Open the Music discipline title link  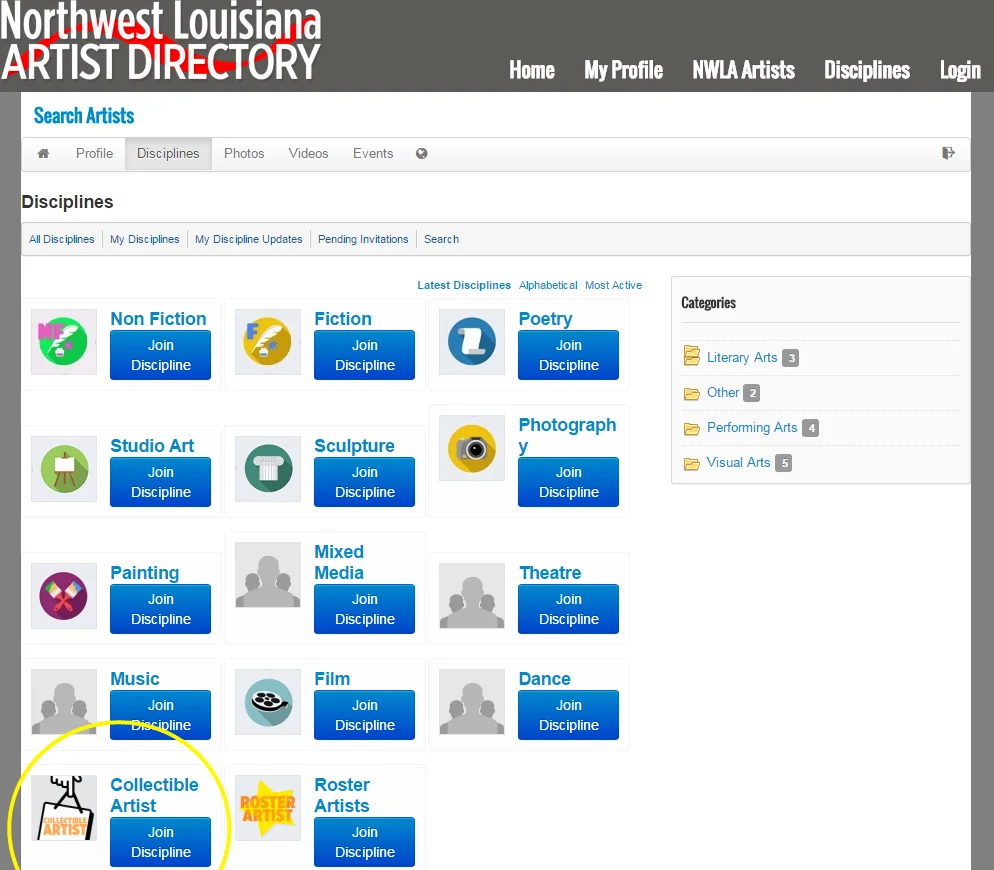pos(134,678)
